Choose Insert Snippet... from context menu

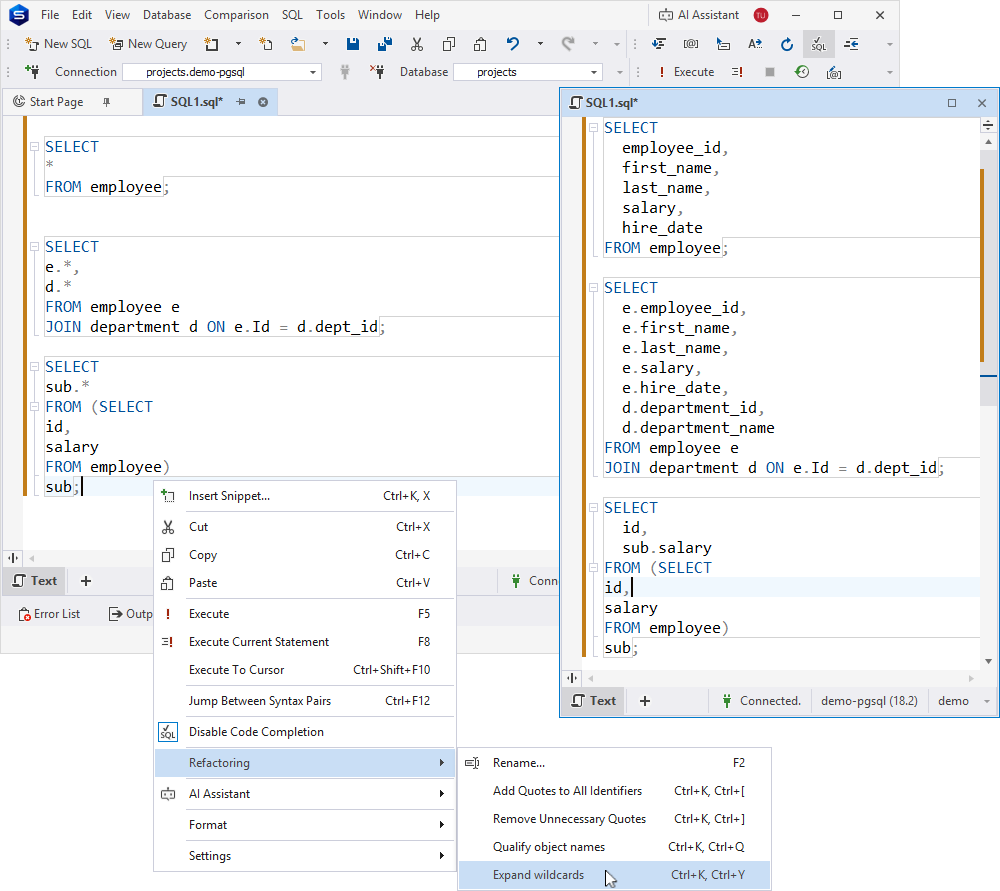click(305, 496)
